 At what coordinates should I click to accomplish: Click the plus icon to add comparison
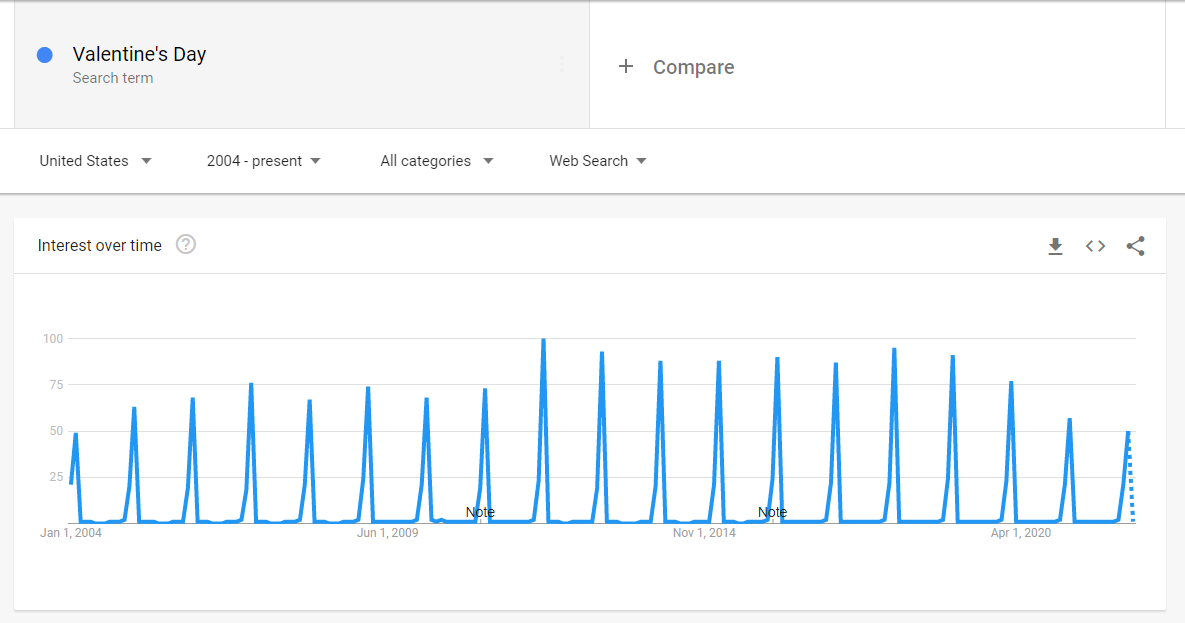(626, 67)
